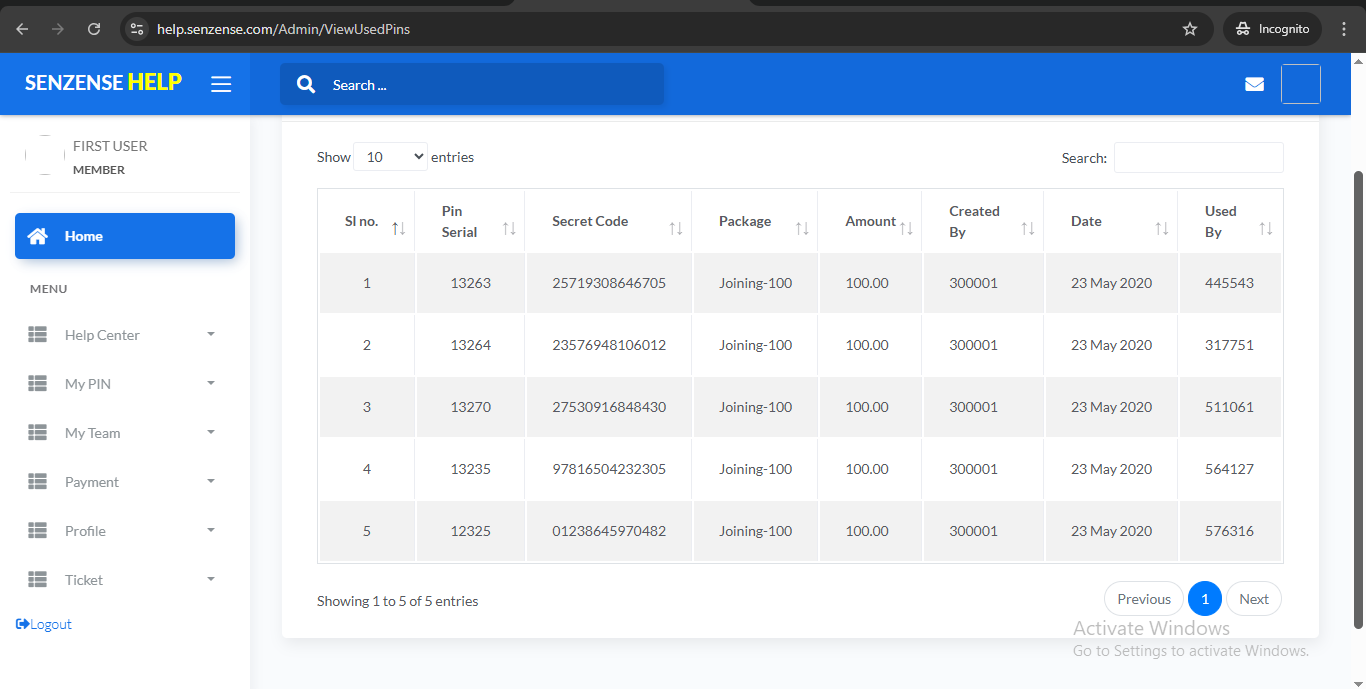Sort by Secret Code column arrows
Screen dimensions: 1366x689
(x=676, y=228)
